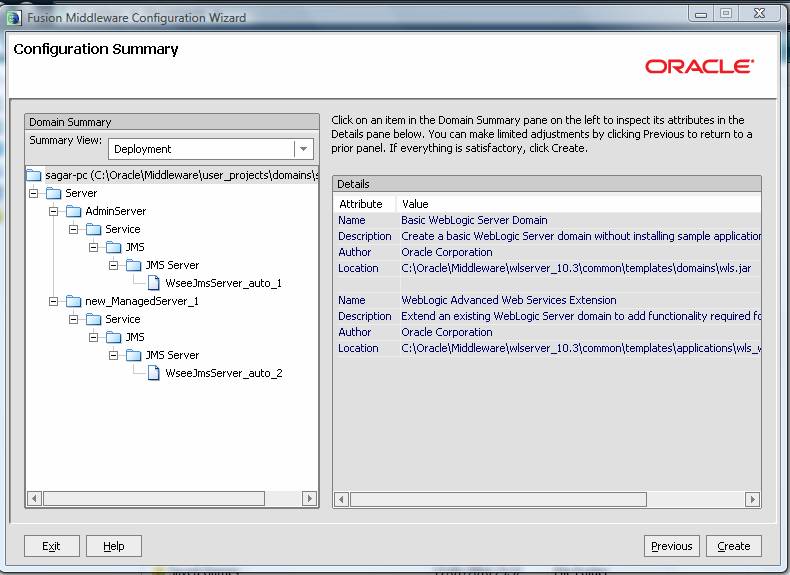Collapse the AdminServer node

pos(53,211)
